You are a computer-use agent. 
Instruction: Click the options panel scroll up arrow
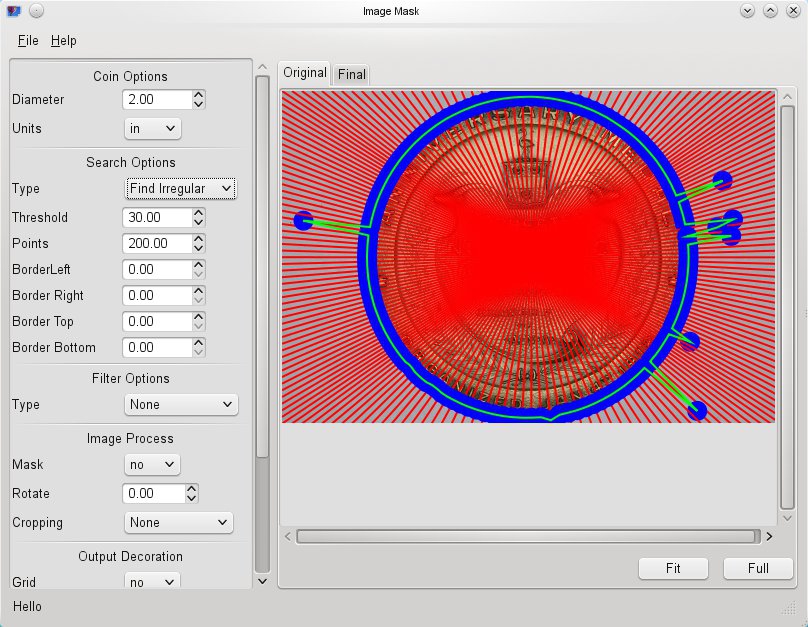262,67
